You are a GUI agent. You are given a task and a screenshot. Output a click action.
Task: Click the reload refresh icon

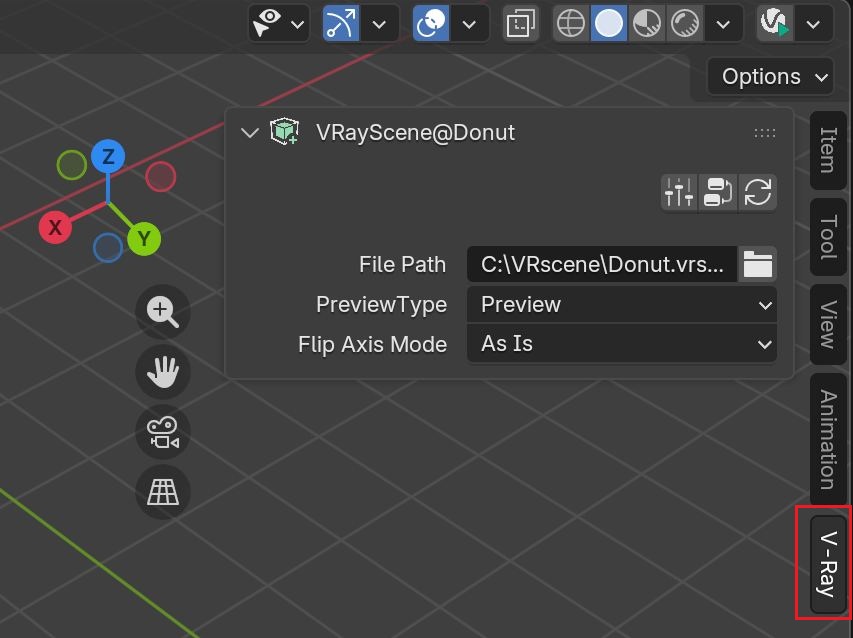[x=758, y=192]
